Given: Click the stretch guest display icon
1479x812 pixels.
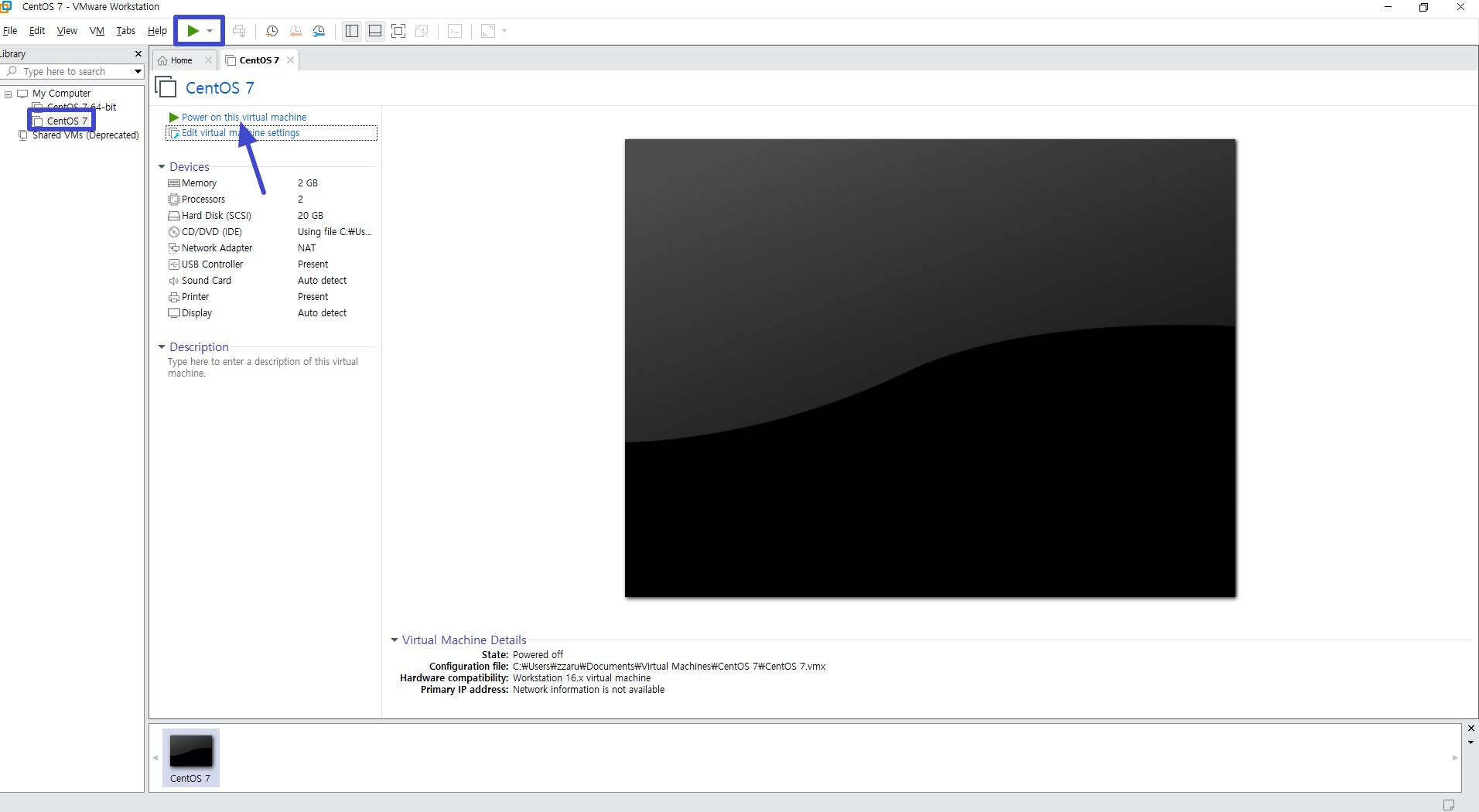Looking at the screenshot, I should (488, 31).
